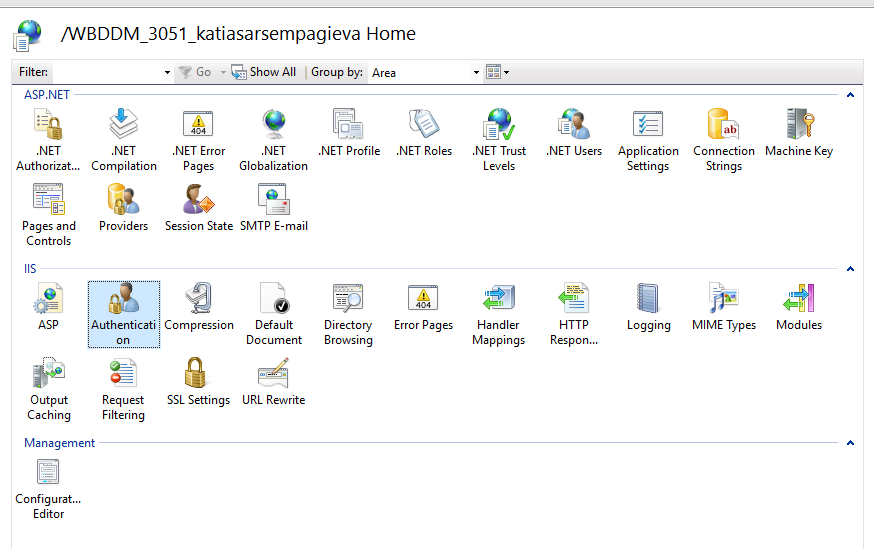Collapse the ASP.NET group section
The height and width of the screenshot is (549, 874).
point(850,95)
